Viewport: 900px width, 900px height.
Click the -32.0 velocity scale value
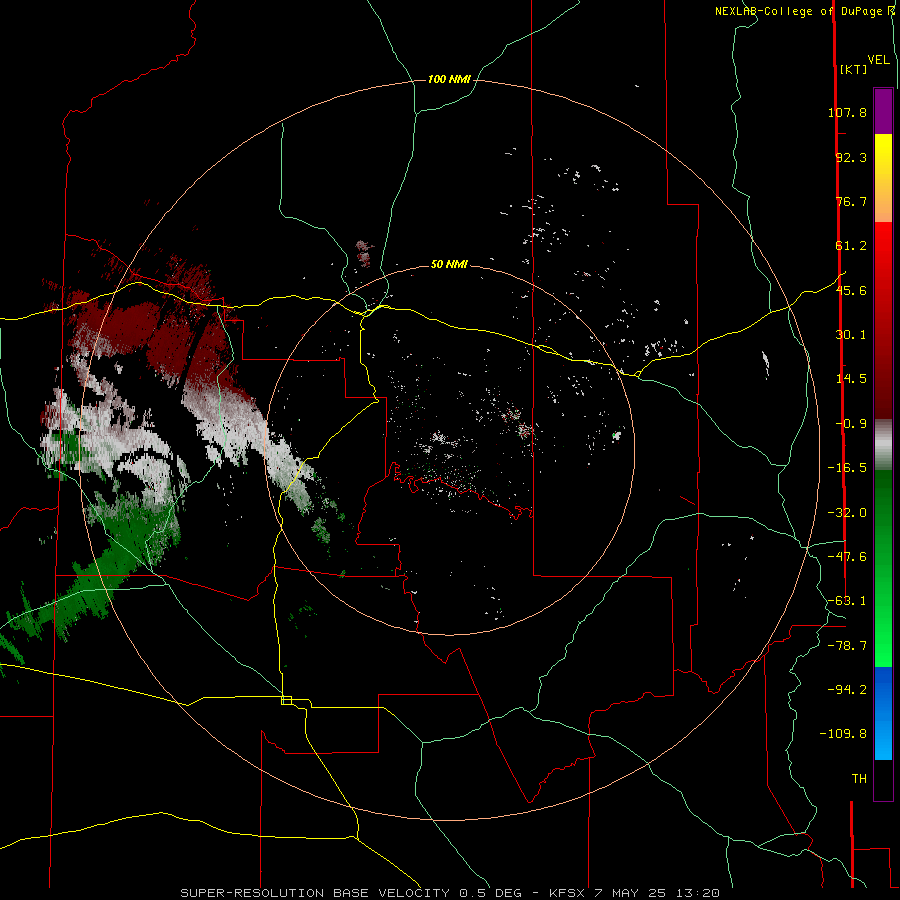[x=847, y=513]
